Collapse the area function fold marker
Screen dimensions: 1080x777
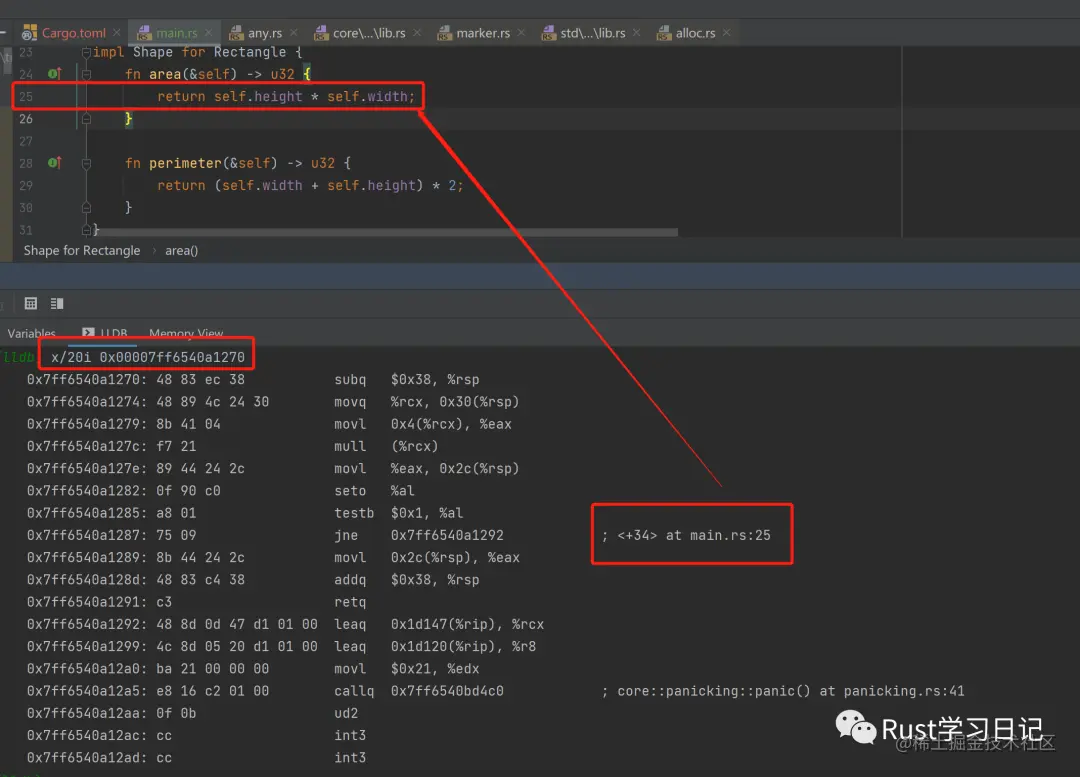[86, 74]
